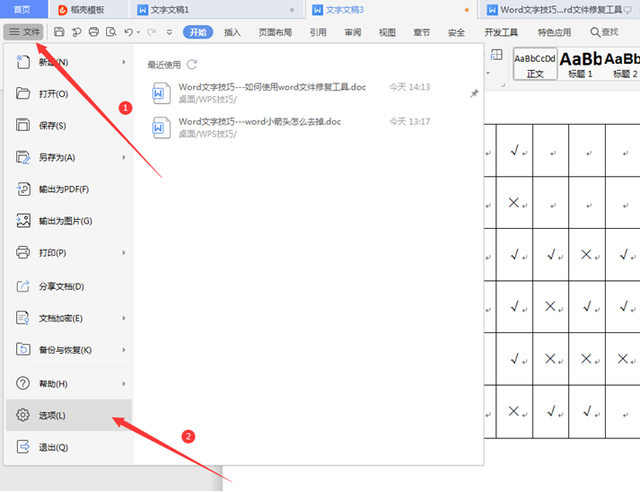
Task: Choose 帮助(H) in file menu
Action: pos(69,383)
